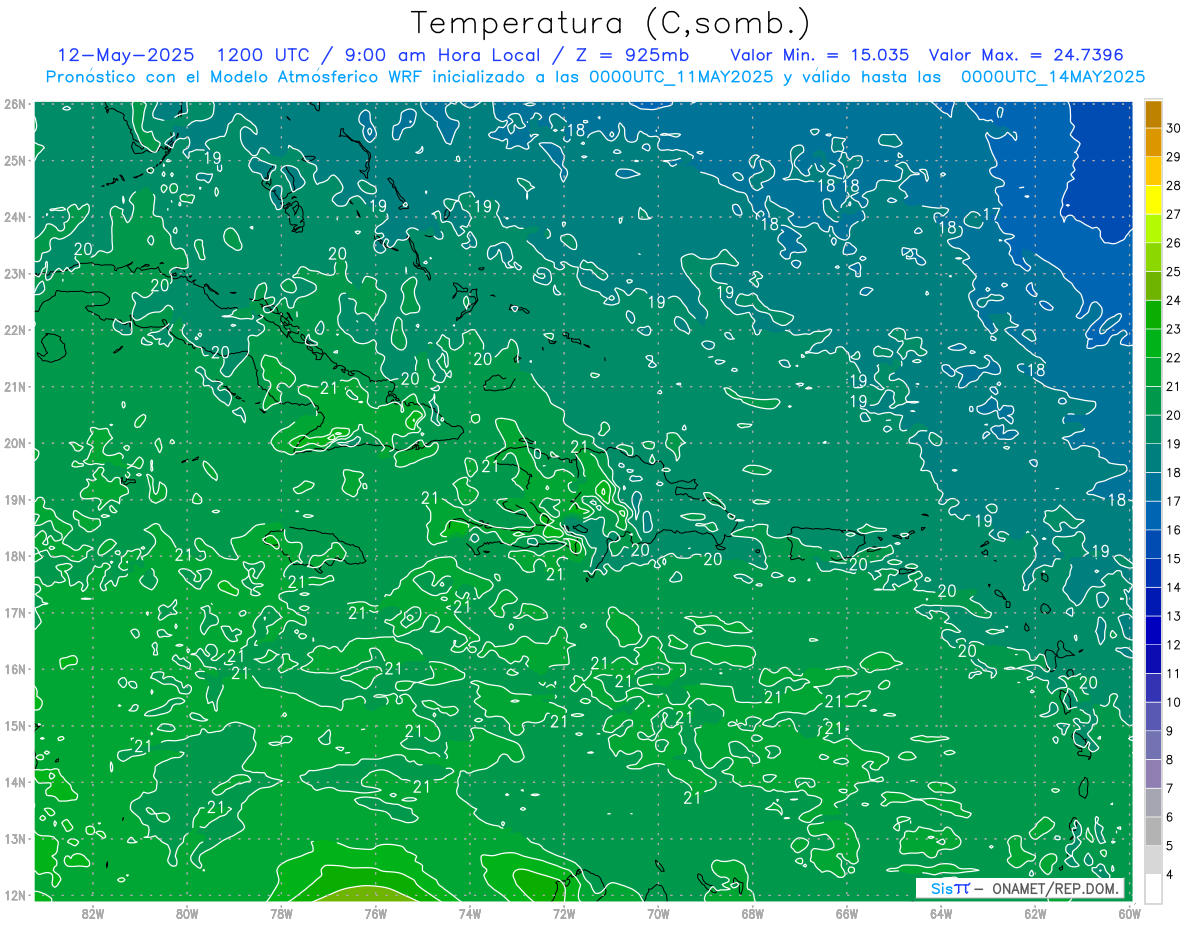
Task: Click the 20N latitude axis label
Action: 15,443
